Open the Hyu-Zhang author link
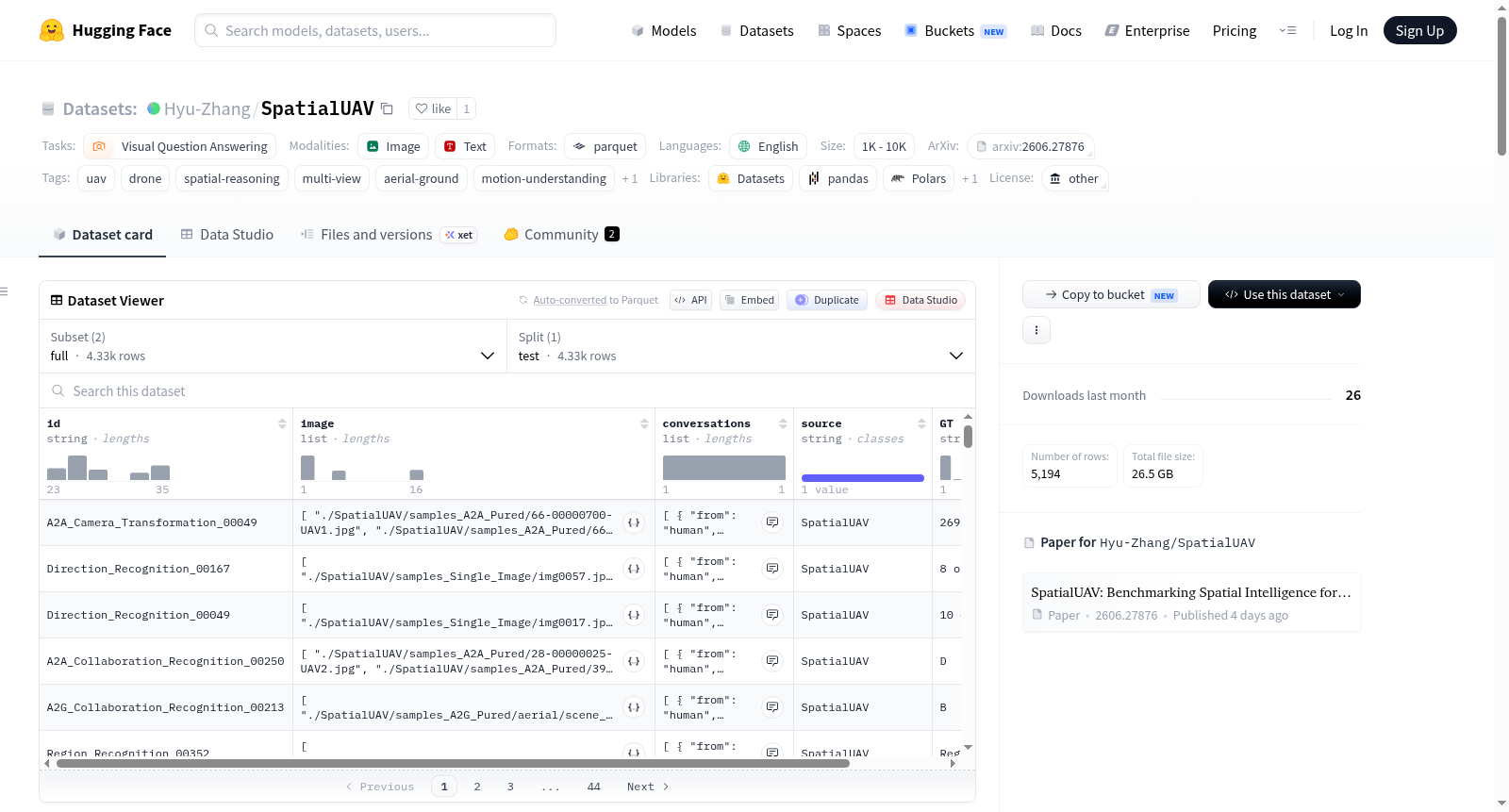 pyautogui.click(x=207, y=108)
